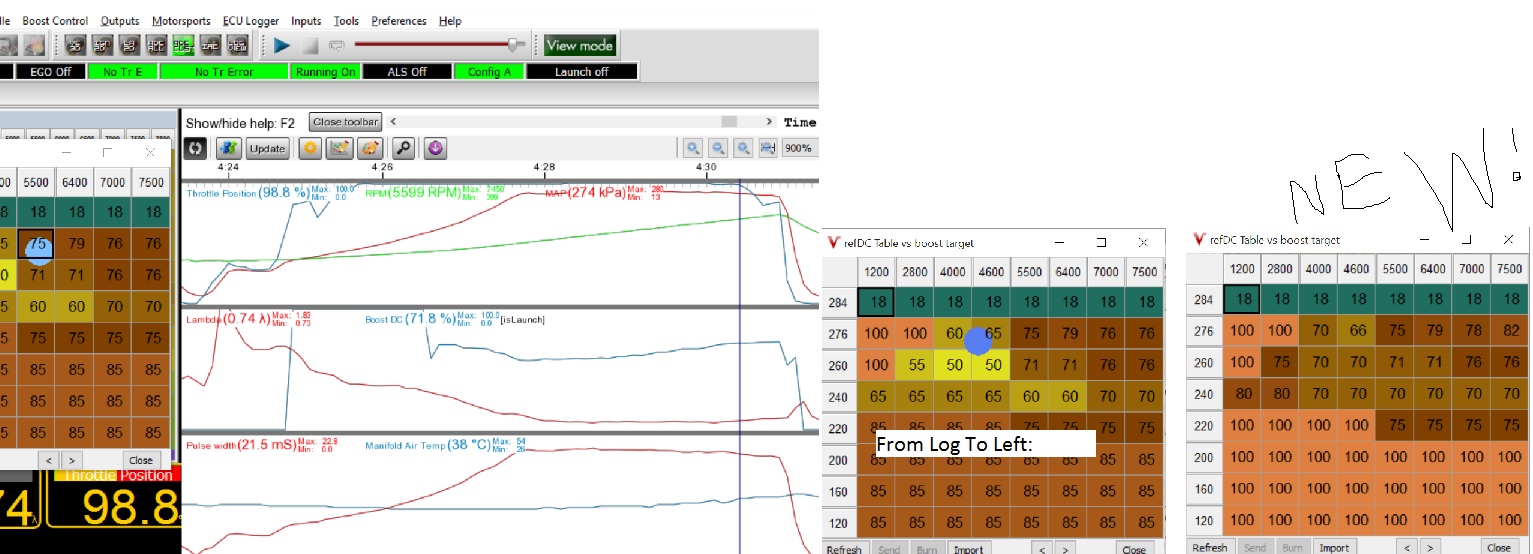Click the green highlighted toolbar icon
Image resolution: width=1533 pixels, height=554 pixels.
click(183, 45)
